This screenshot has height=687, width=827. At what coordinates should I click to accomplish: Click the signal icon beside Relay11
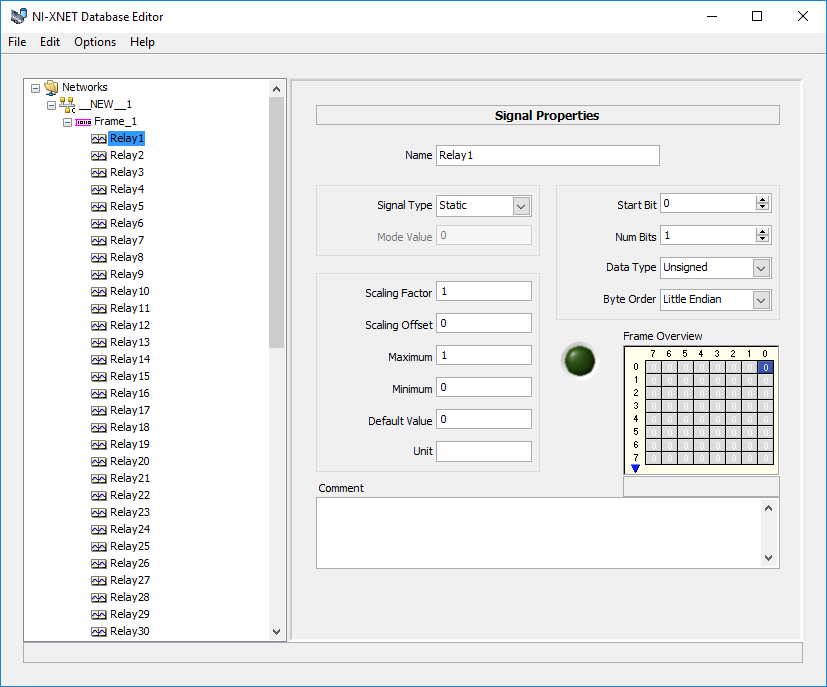99,308
